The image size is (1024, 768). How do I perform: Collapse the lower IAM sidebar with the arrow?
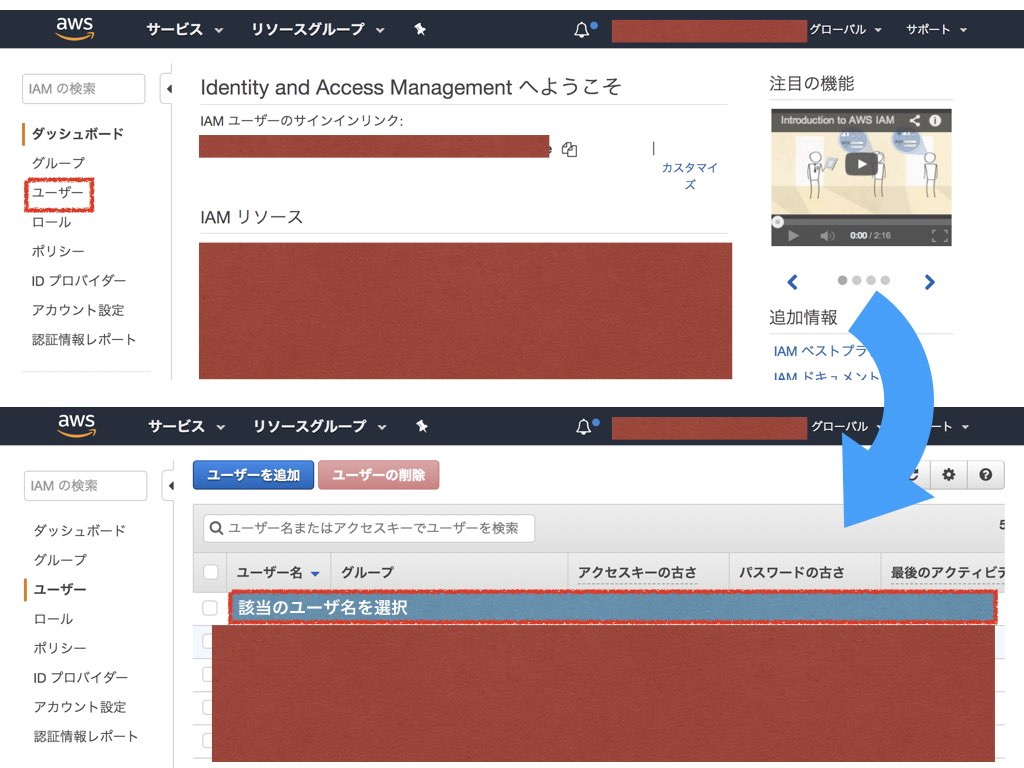pos(171,486)
